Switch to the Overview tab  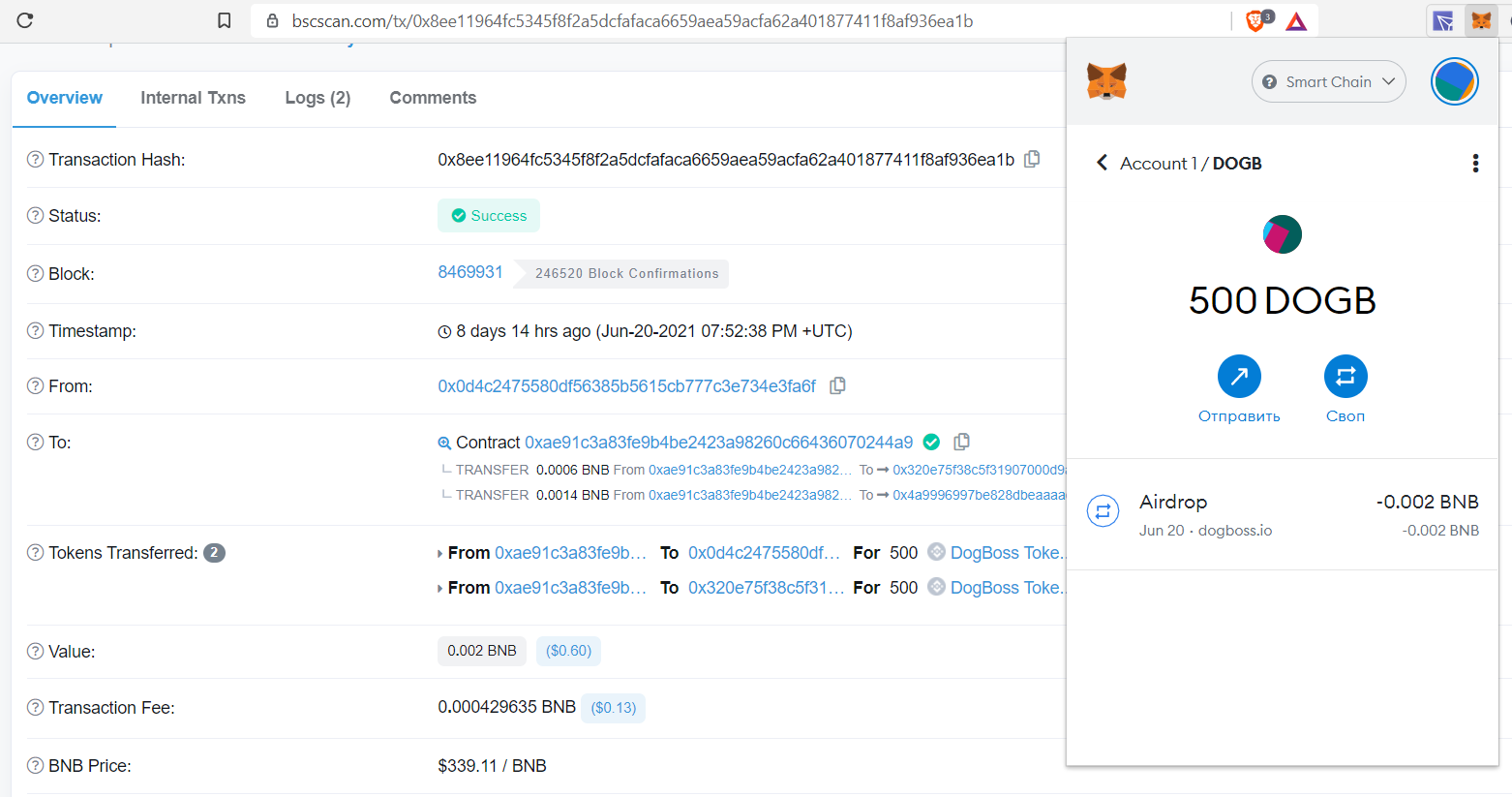tap(64, 98)
